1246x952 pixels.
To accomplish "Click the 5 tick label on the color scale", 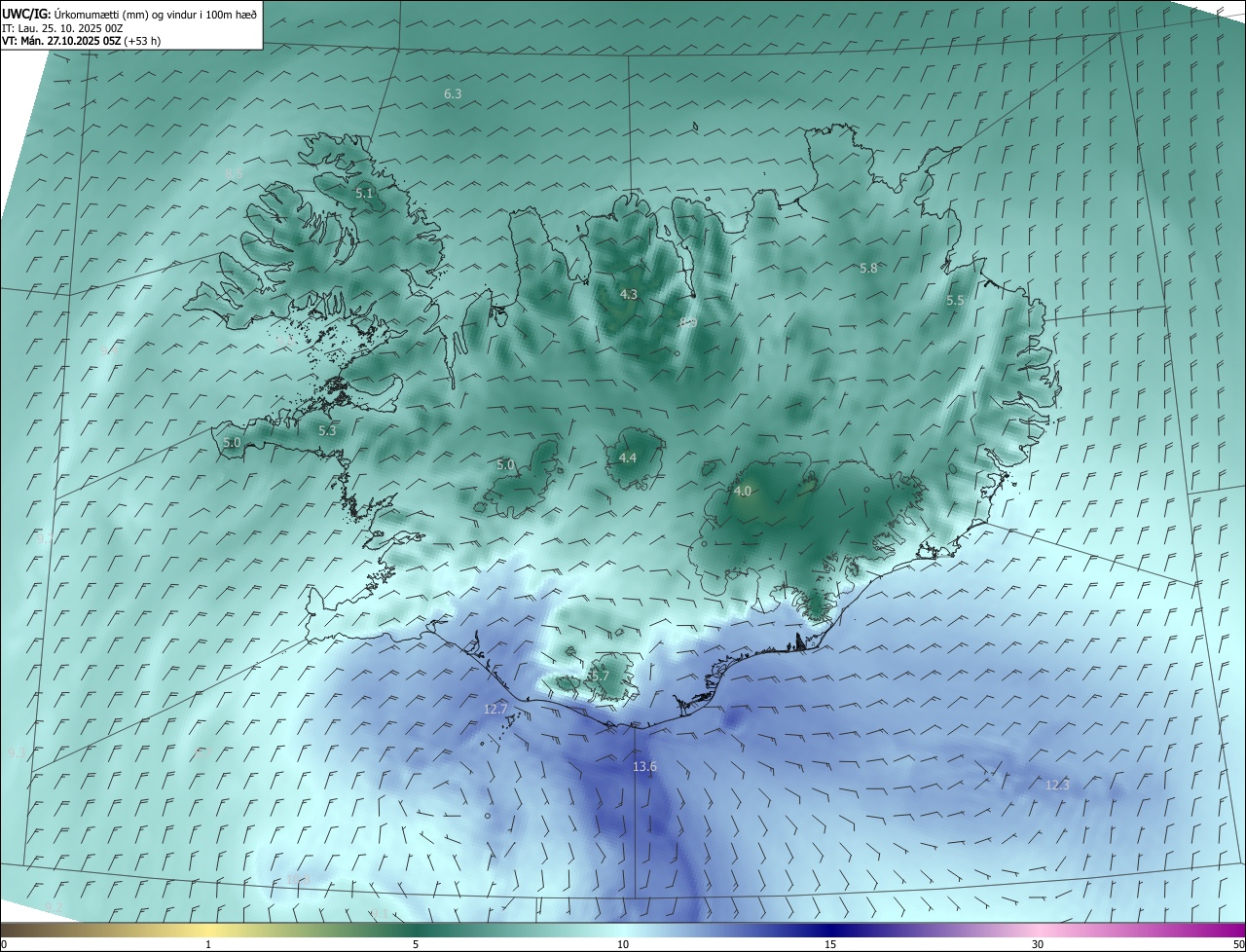I will click(416, 945).
